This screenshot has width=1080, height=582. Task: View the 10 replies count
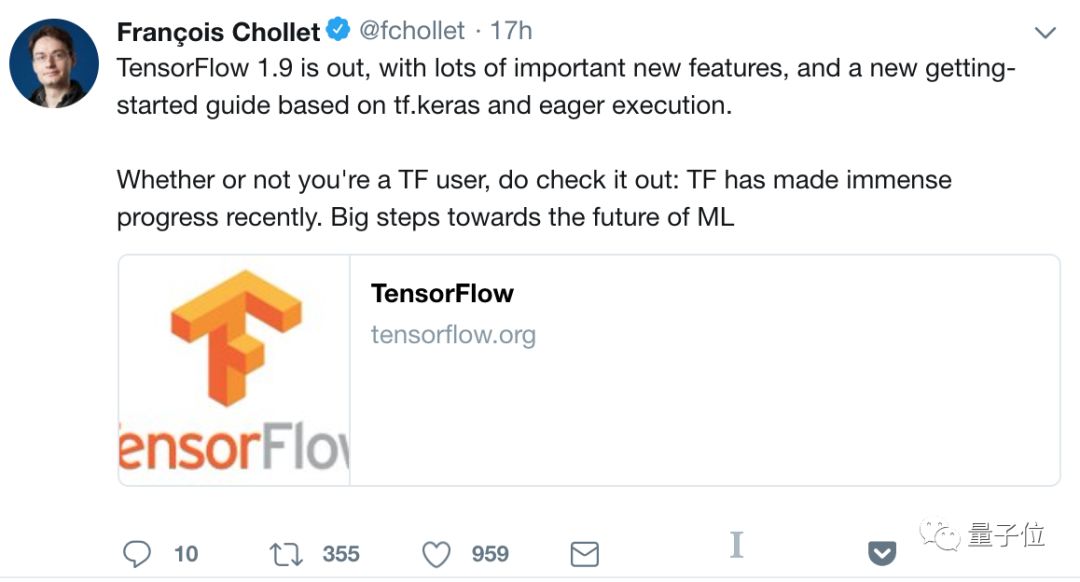click(186, 553)
